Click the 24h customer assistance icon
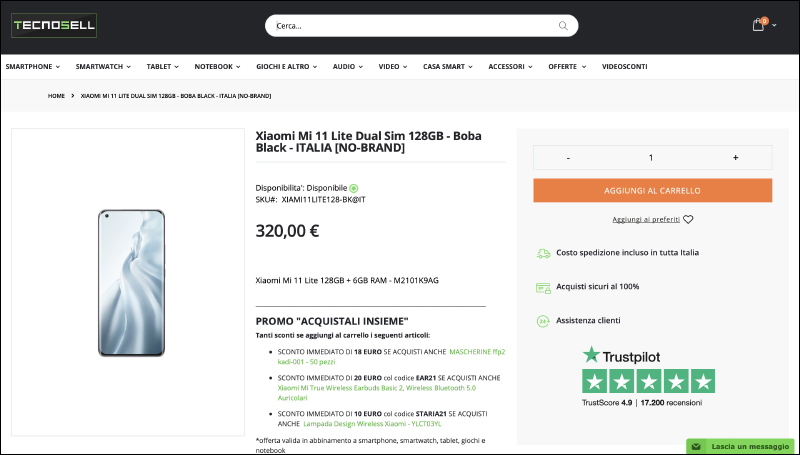The width and height of the screenshot is (800, 455). pos(543,321)
